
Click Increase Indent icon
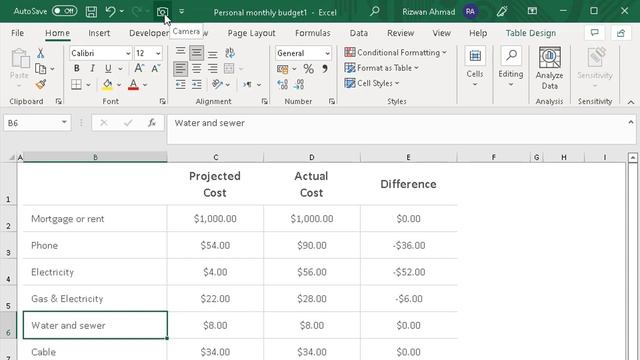click(197, 84)
